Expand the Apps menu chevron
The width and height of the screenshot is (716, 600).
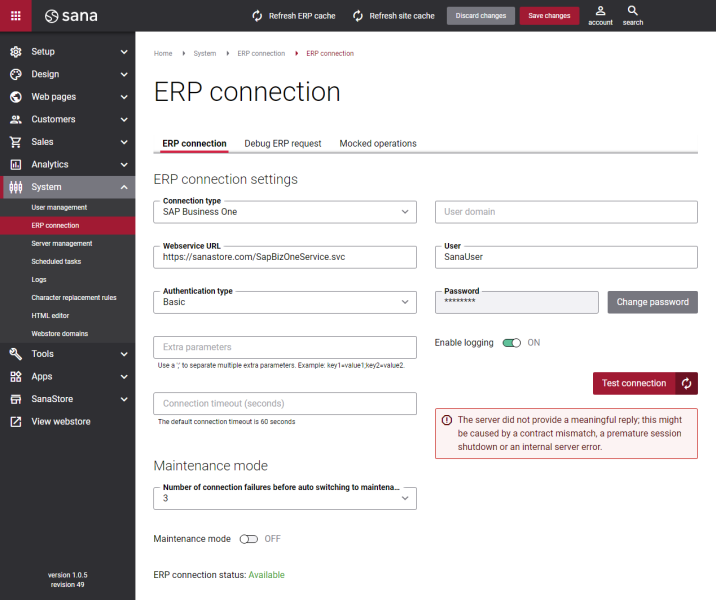click(x=124, y=376)
